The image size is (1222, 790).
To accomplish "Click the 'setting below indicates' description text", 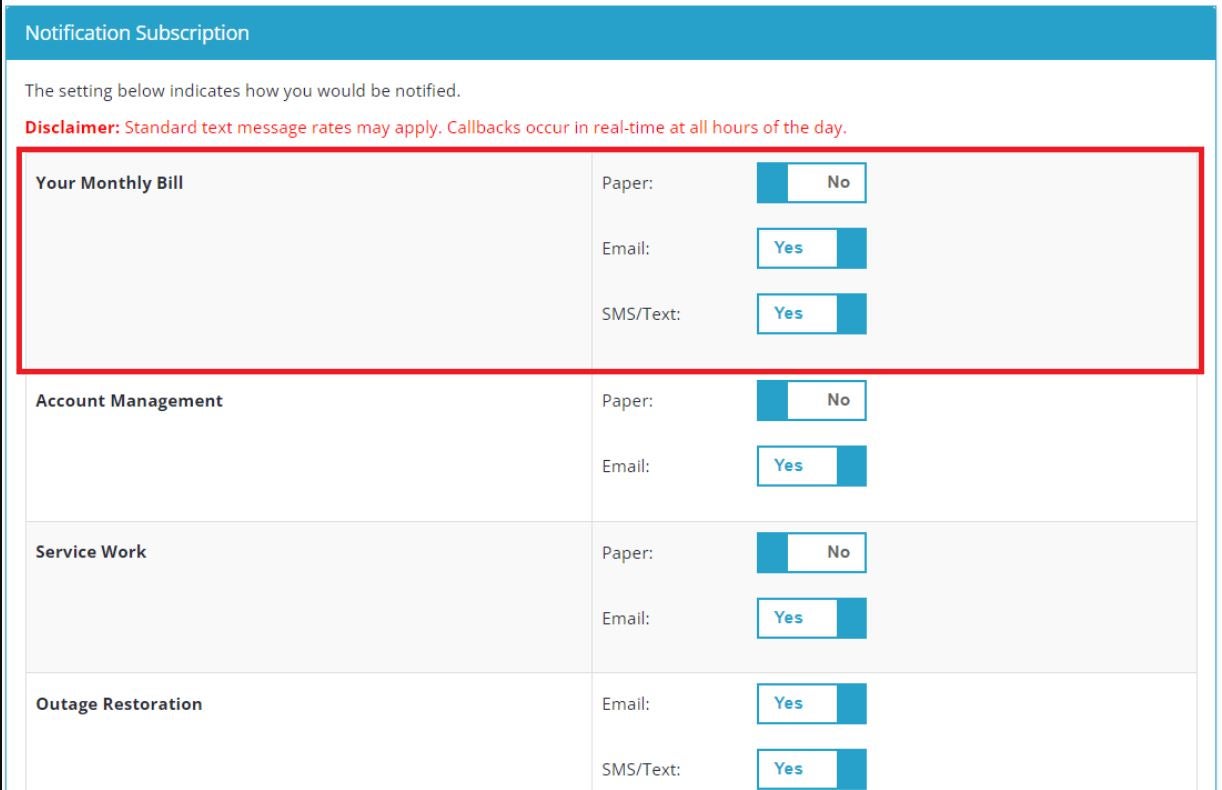I will pyautogui.click(x=242, y=92).
